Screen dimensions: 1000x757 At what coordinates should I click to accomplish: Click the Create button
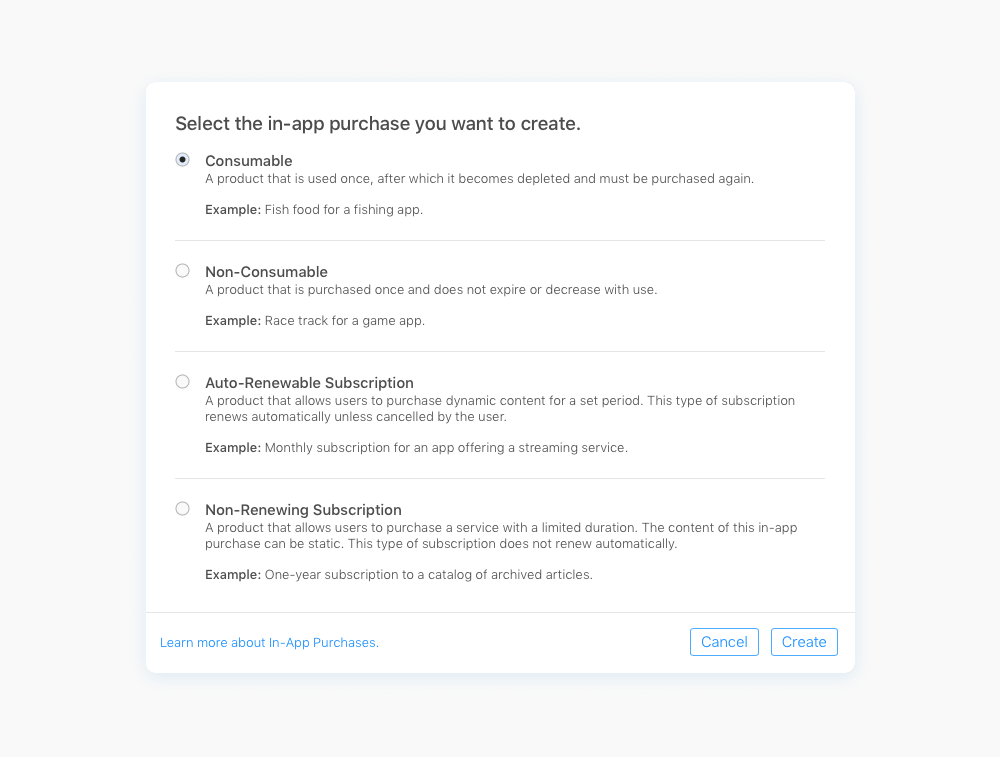(x=804, y=642)
